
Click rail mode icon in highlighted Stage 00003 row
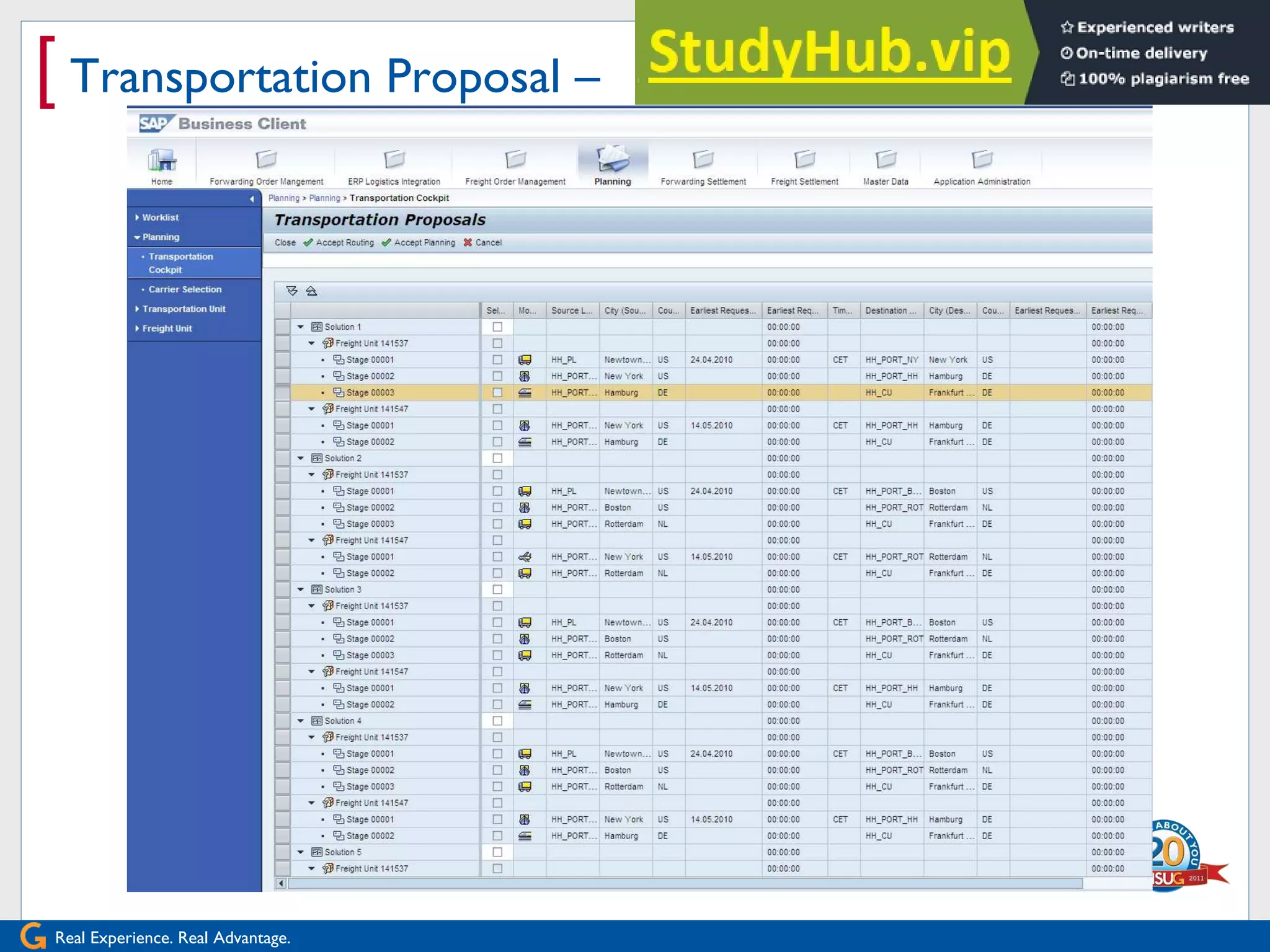[525, 392]
